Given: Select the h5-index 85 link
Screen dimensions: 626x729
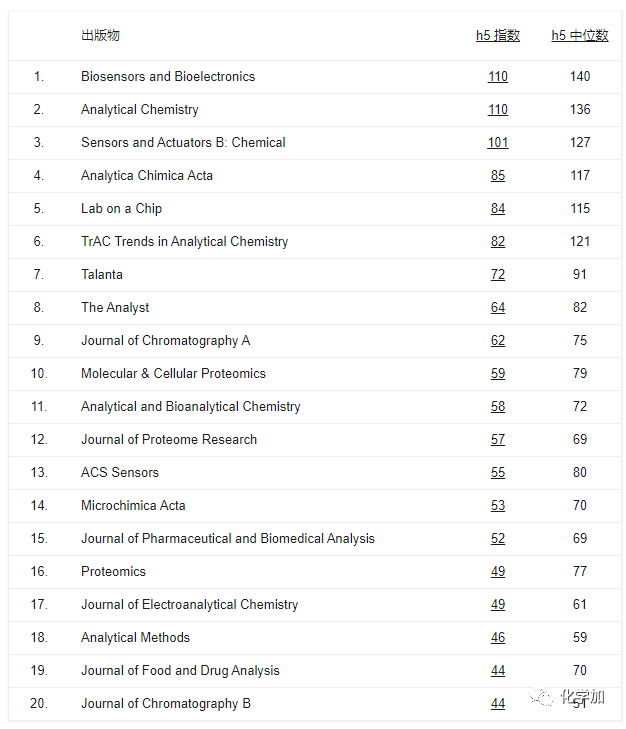Looking at the screenshot, I should (497, 176).
